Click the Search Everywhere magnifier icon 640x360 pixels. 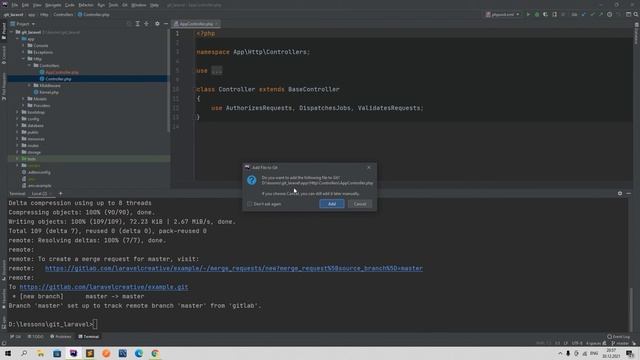(x=636, y=14)
